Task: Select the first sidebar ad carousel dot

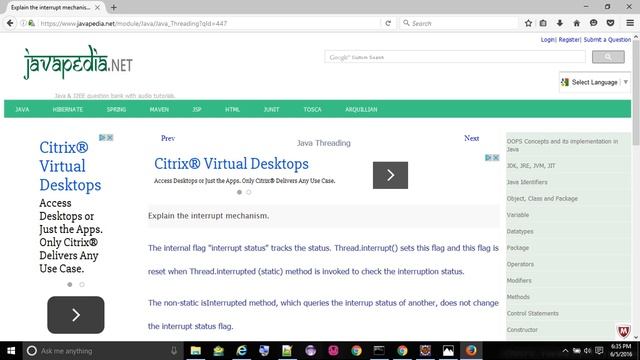Action: coord(70,284)
